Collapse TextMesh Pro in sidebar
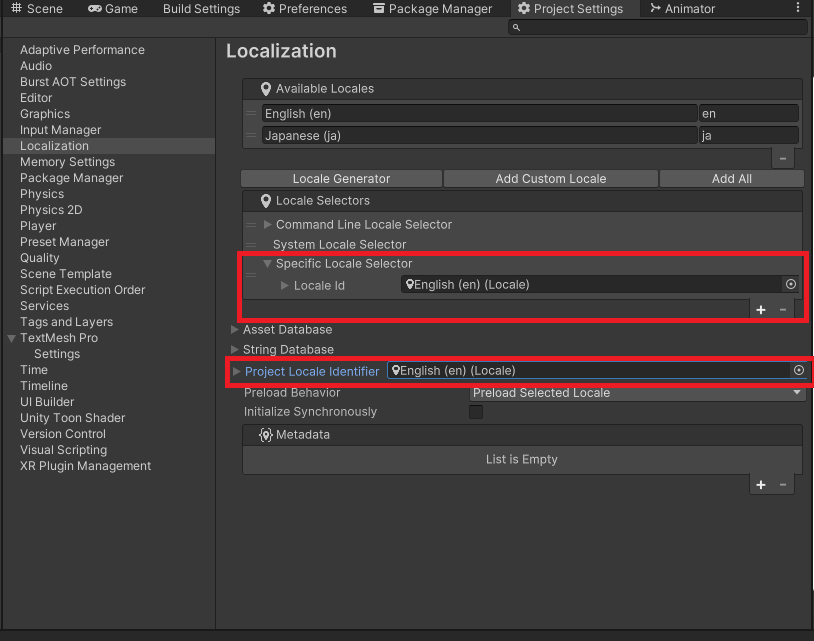Image resolution: width=814 pixels, height=641 pixels. (x=11, y=338)
